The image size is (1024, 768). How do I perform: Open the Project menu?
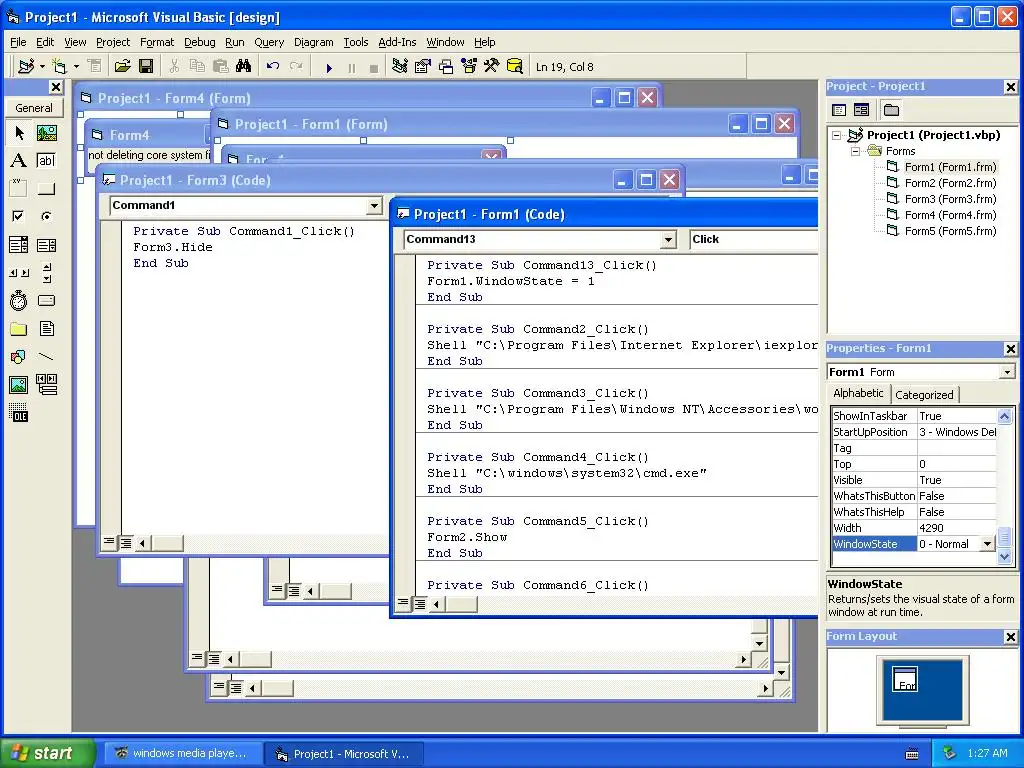[113, 42]
